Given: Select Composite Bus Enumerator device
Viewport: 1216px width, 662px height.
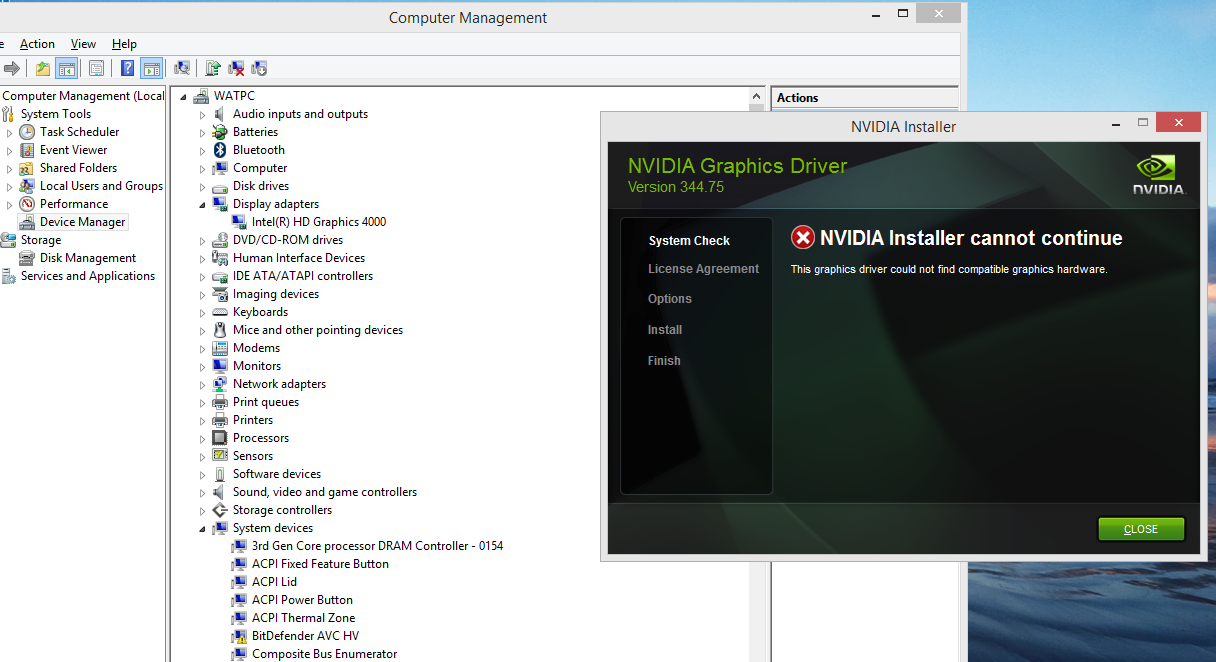Looking at the screenshot, I should 324,654.
